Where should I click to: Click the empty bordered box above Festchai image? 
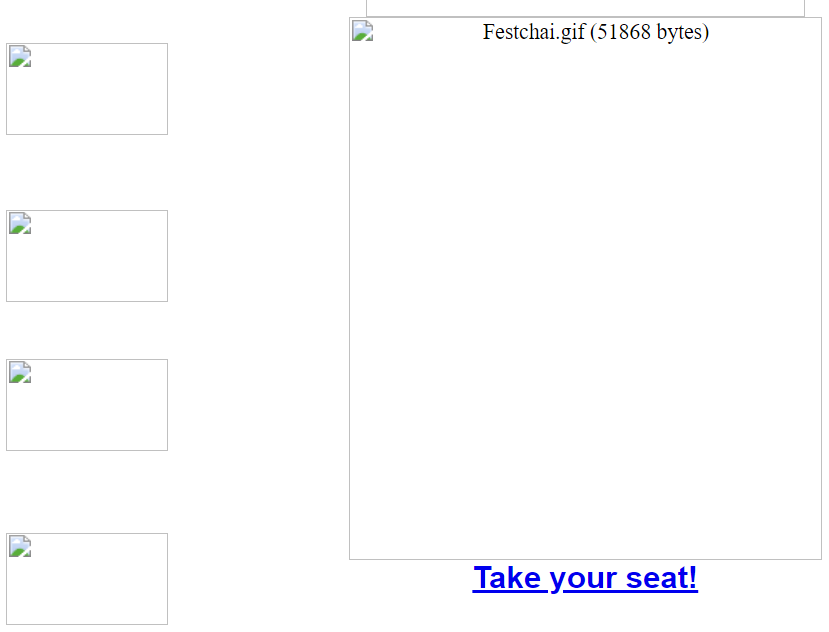tap(585, 7)
